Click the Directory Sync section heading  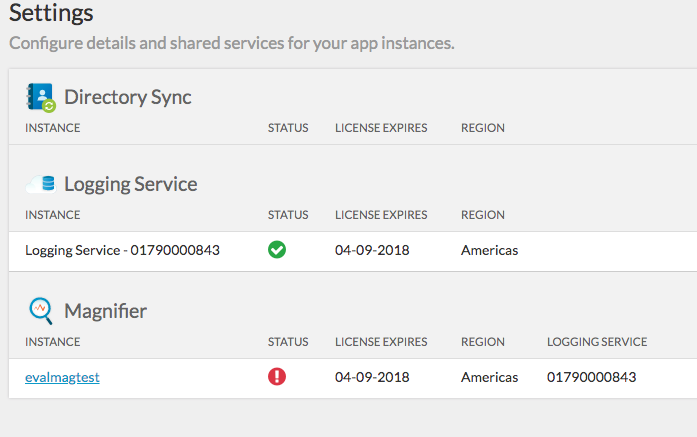click(x=127, y=97)
